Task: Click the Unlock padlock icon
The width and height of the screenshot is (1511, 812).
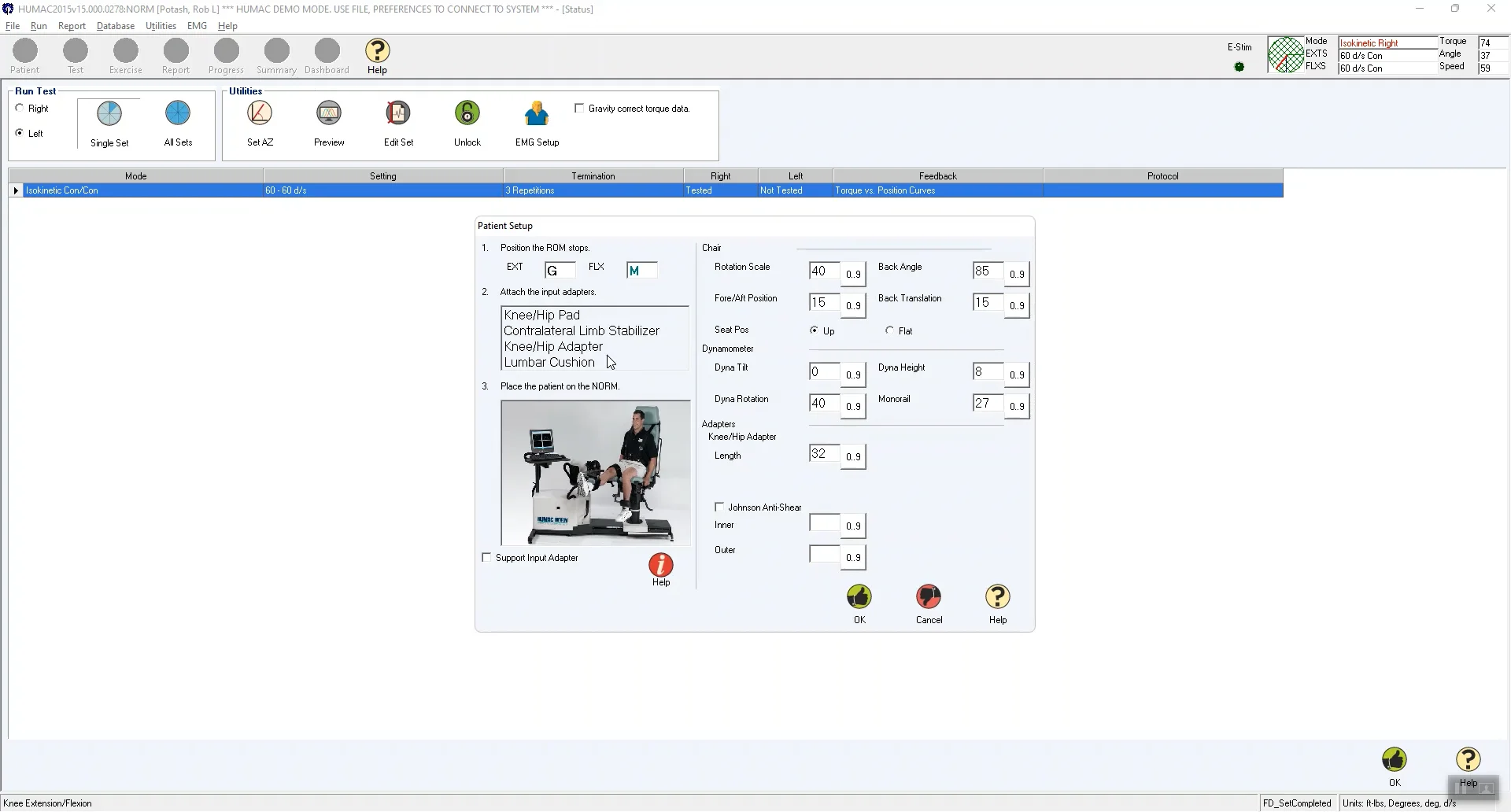Action: 467,114
